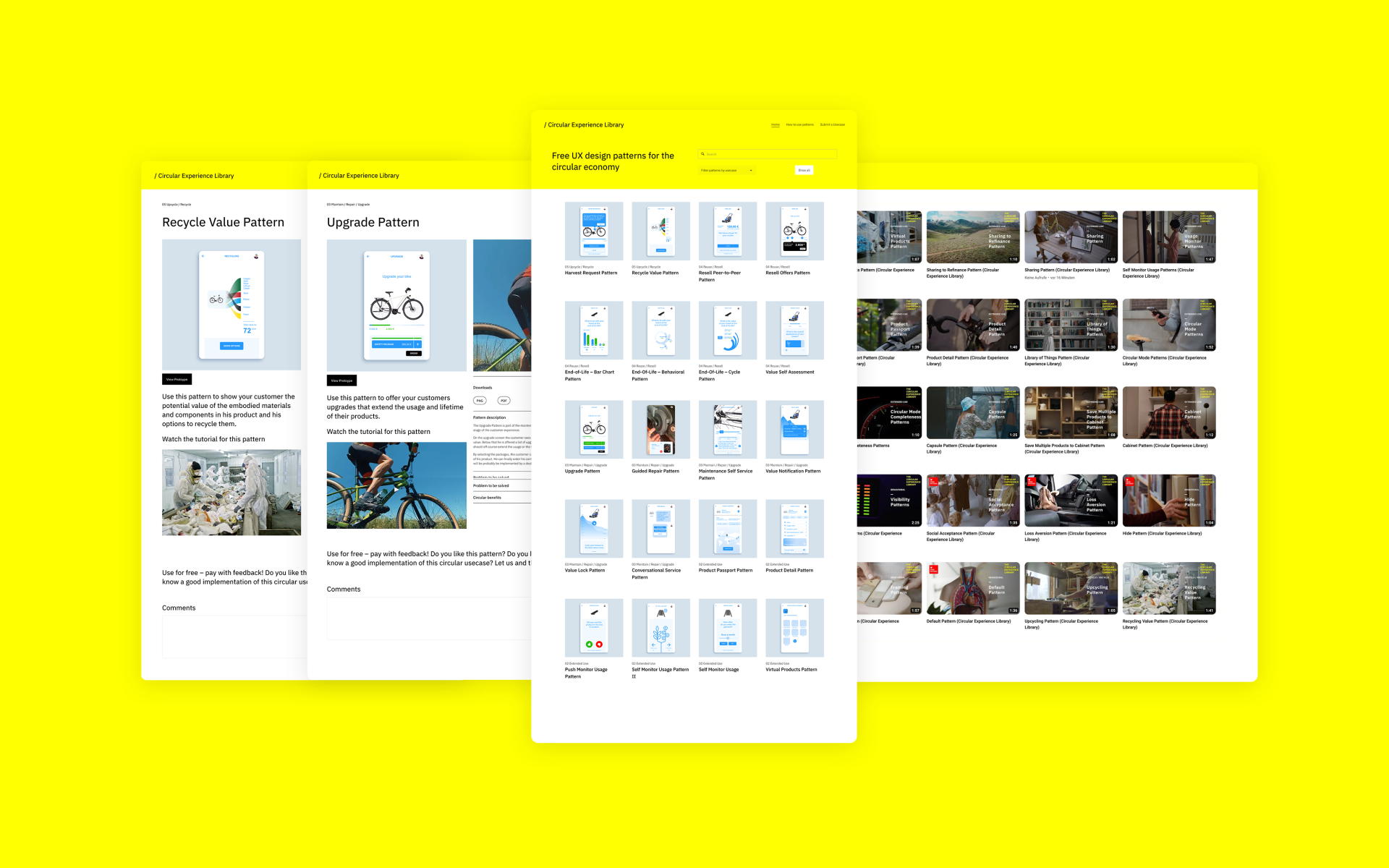Open the Harvest Request Pattern thumbnail
Screen dimensions: 1389x868
click(x=593, y=231)
